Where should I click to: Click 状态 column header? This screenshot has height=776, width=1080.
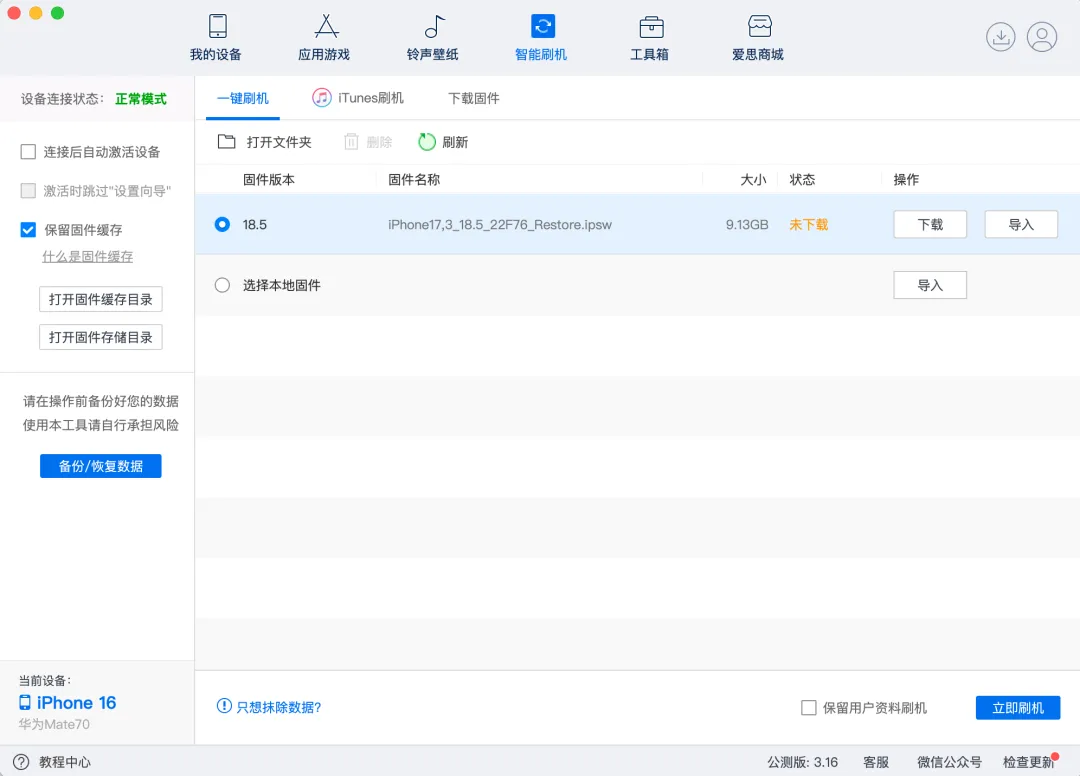click(x=802, y=180)
